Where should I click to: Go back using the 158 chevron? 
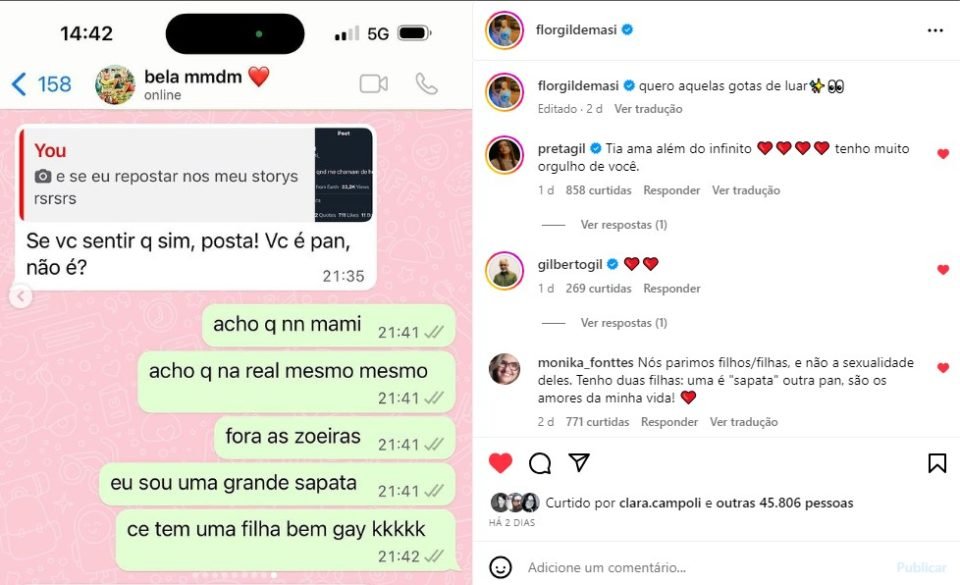(41, 84)
